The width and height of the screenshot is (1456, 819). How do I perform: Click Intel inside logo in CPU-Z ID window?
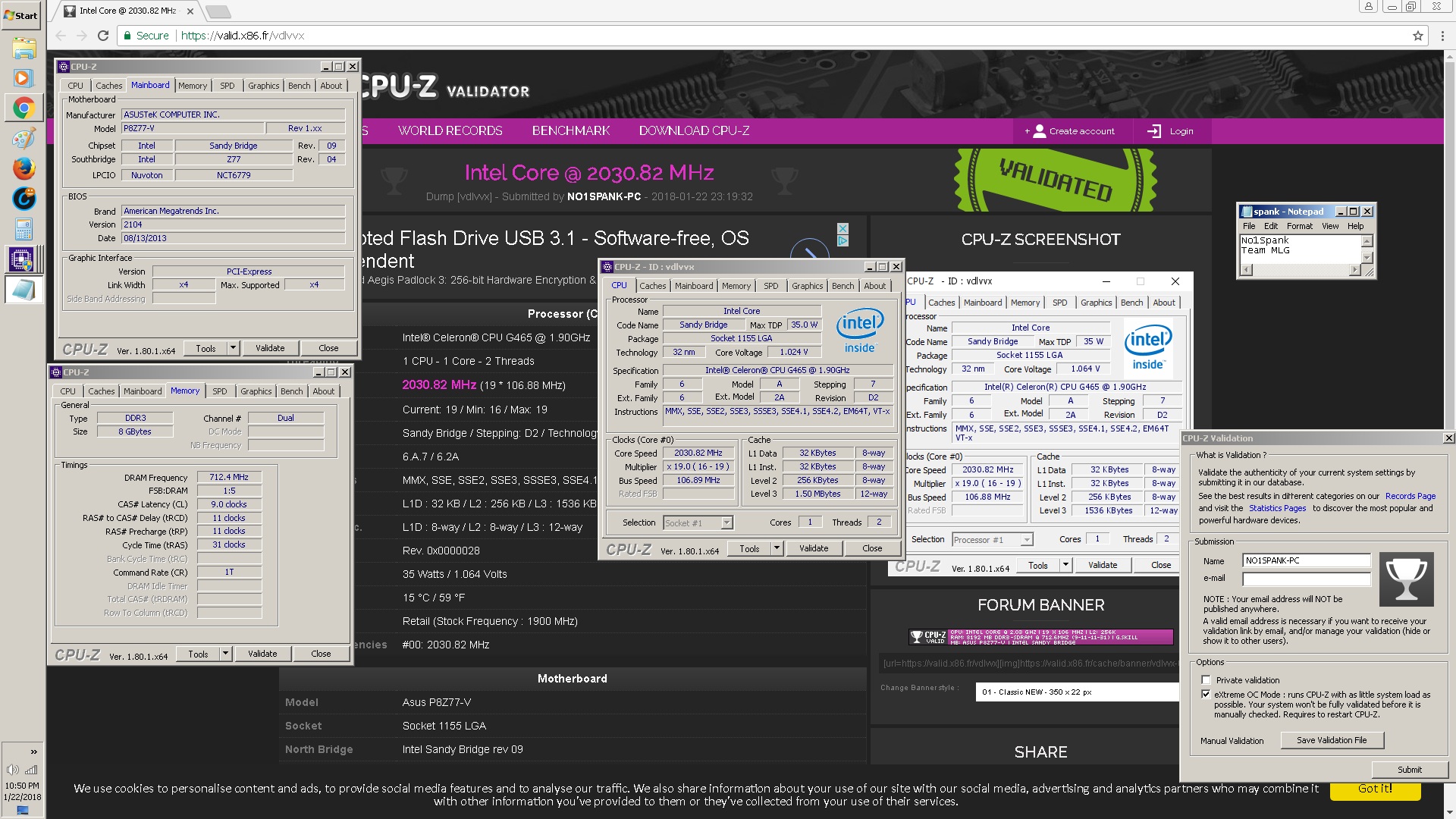click(x=860, y=331)
